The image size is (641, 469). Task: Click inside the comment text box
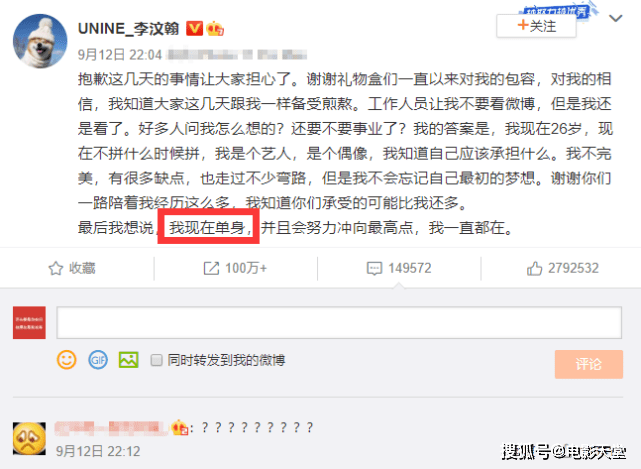[339, 323]
